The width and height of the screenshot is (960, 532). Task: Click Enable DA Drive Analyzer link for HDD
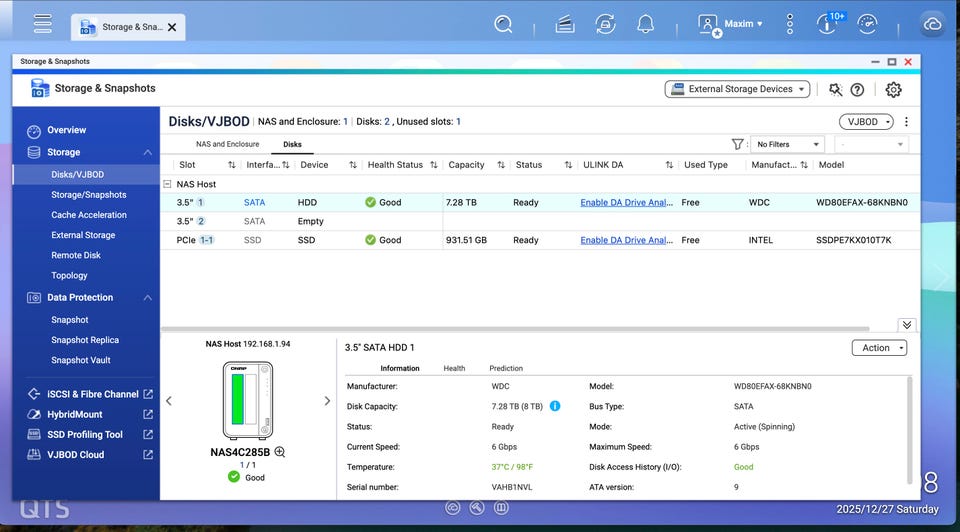626,202
